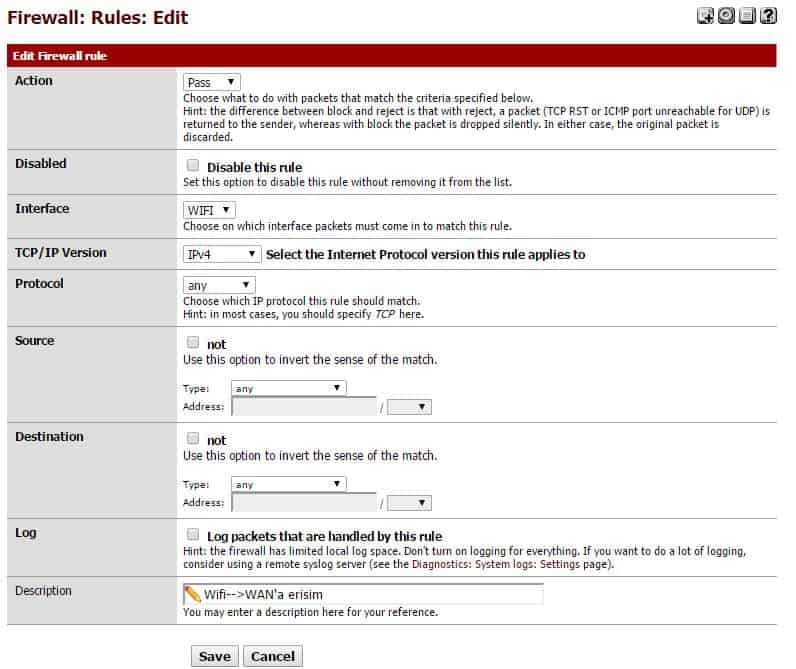Image resolution: width=796 pixels, height=669 pixels.
Task: Open the log list icon in header
Action: click(747, 16)
